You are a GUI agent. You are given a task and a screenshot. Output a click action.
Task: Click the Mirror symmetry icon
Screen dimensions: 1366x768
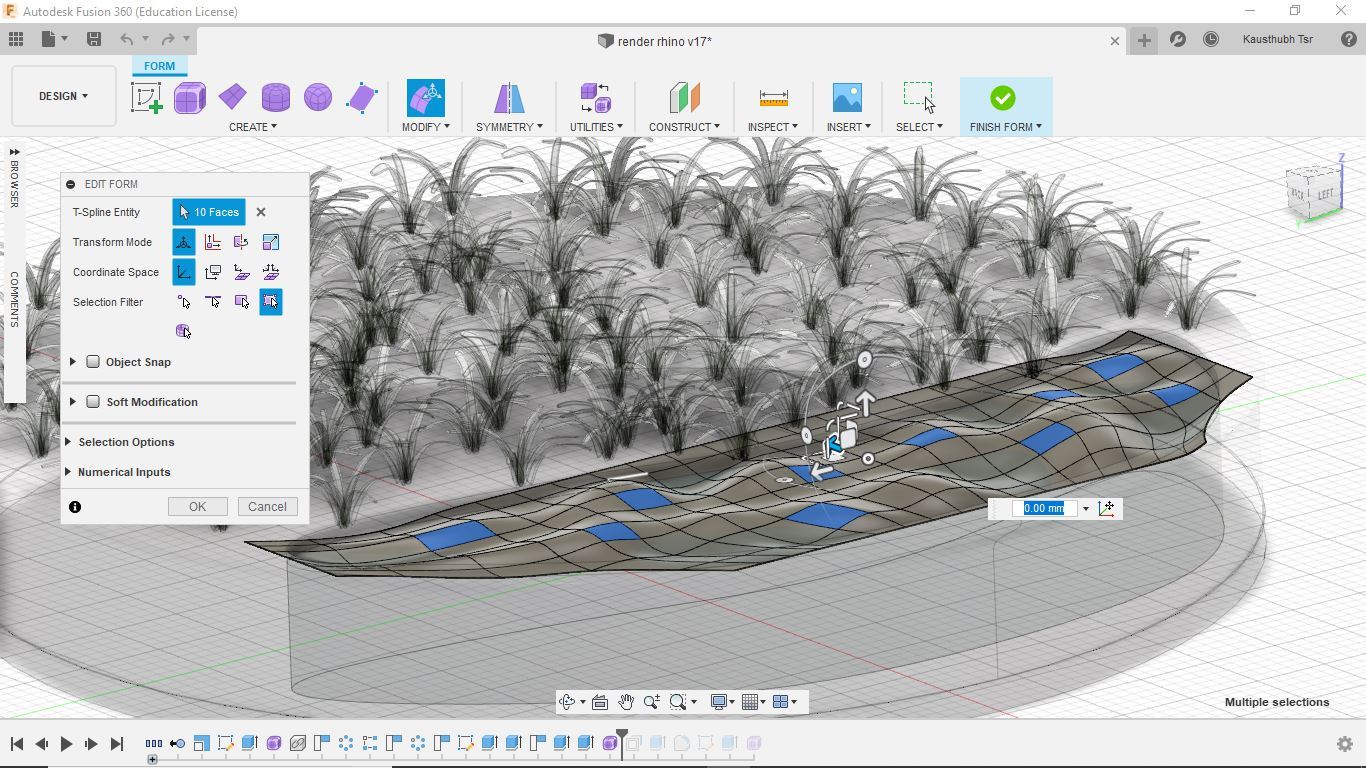point(509,98)
